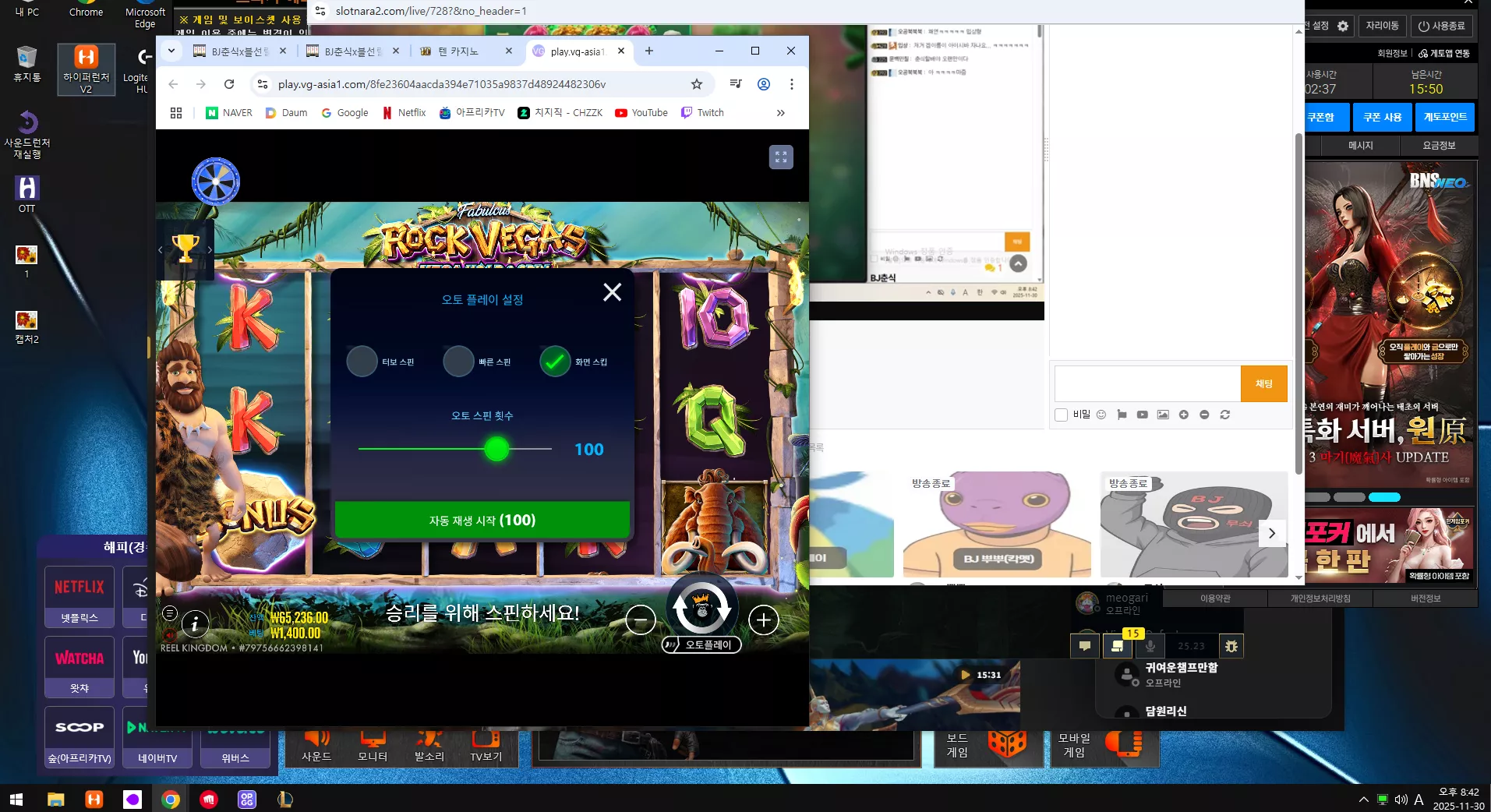The image size is (1491, 812).
Task: Open the 오토플레이 autoplay button
Action: (x=701, y=645)
